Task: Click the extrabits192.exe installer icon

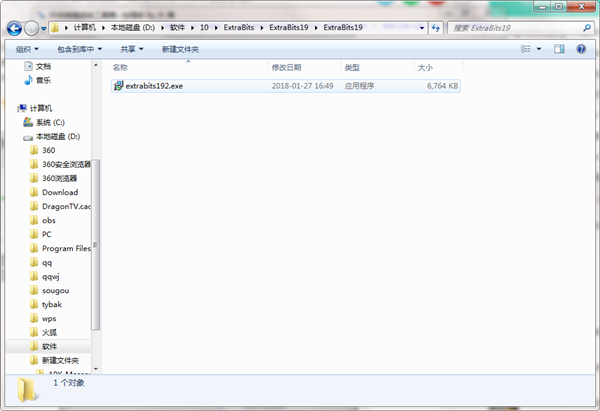Action: tap(119, 86)
